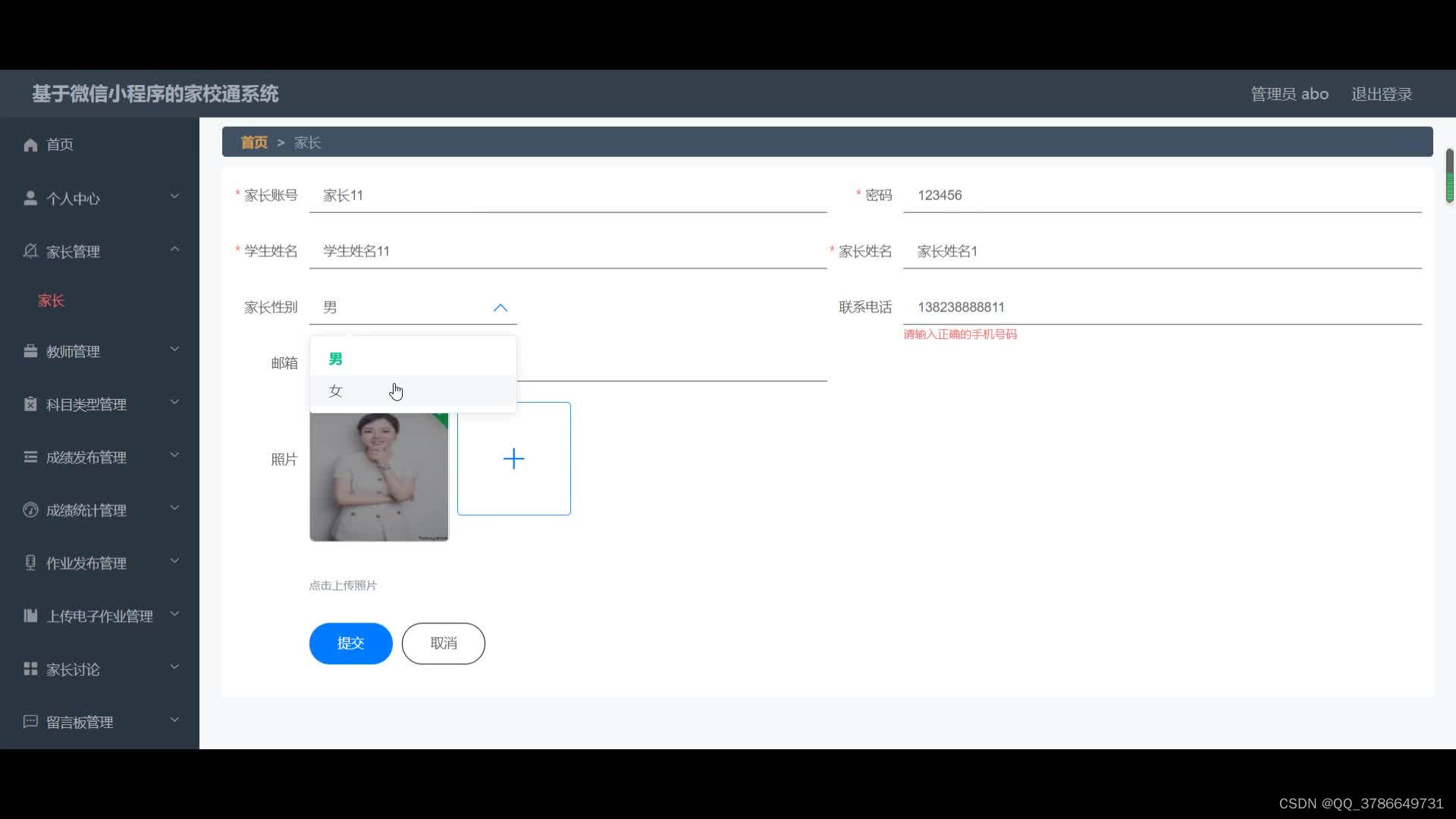
Task: Click the 家长管理 bell icon
Action: pyautogui.click(x=30, y=251)
